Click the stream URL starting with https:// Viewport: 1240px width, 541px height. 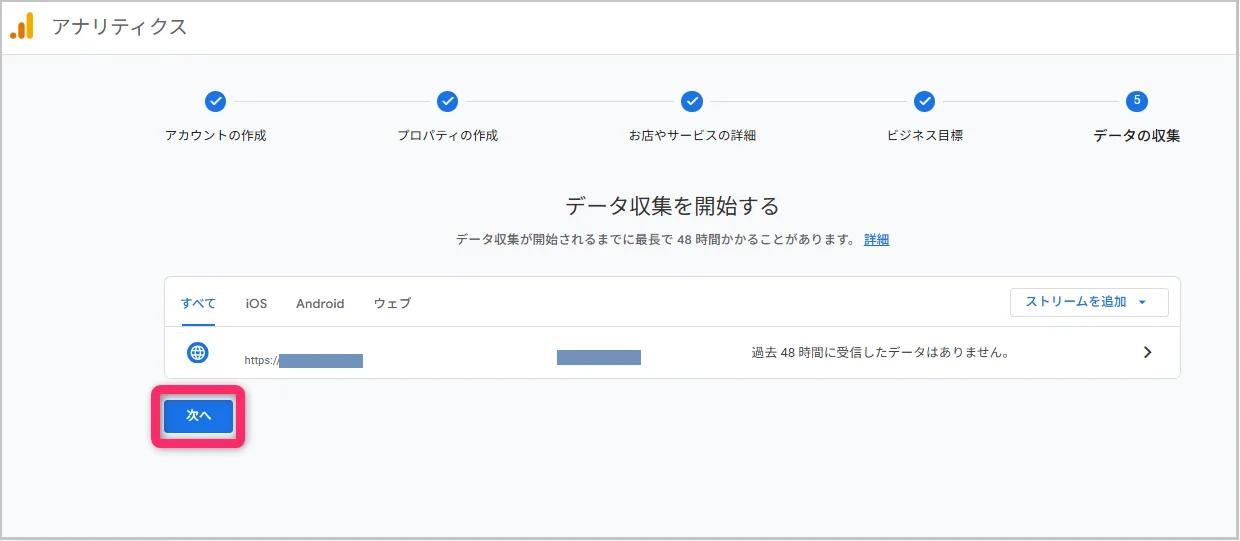click(303, 360)
